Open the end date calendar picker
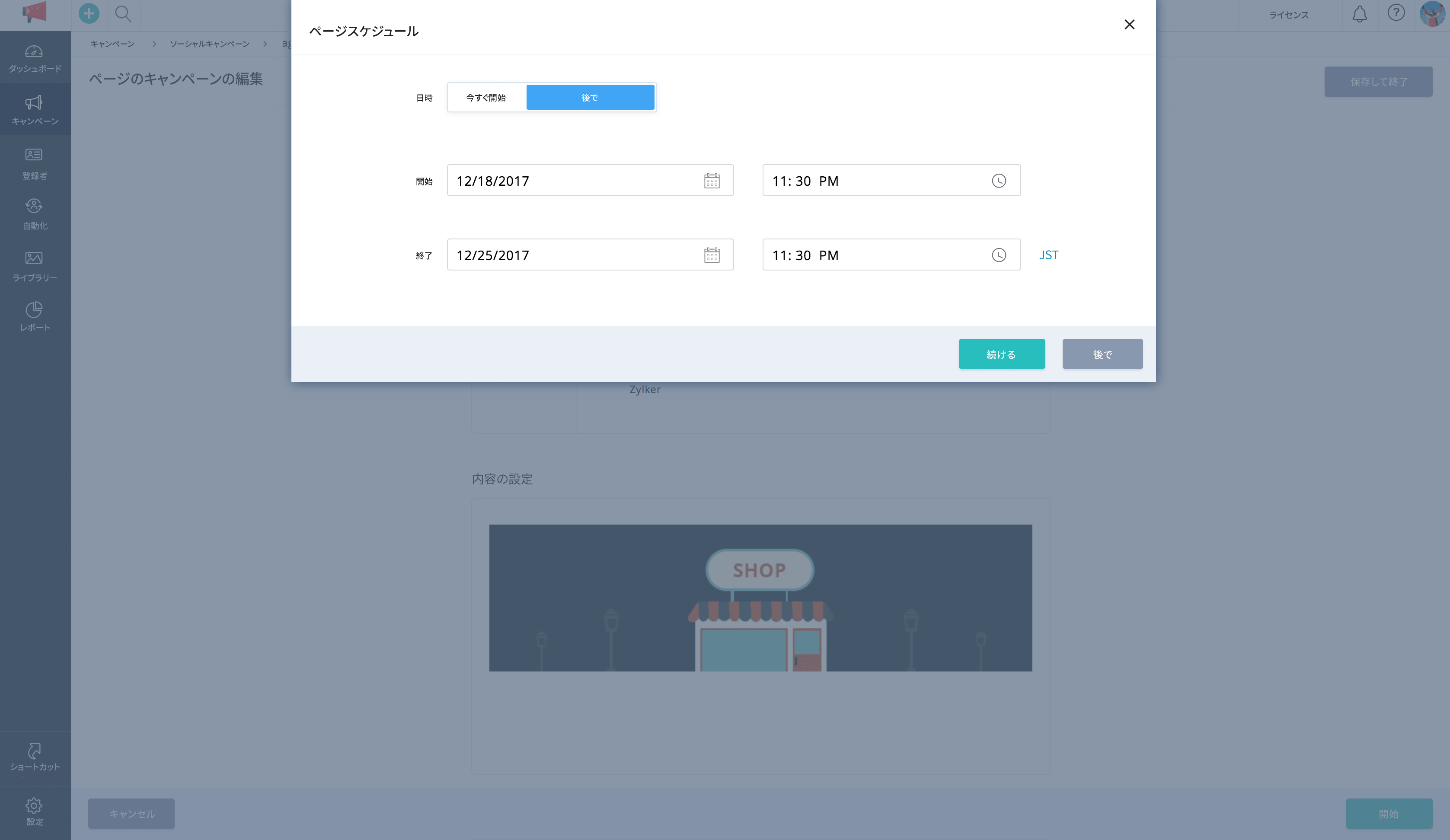This screenshot has width=1450, height=840. coord(712,255)
